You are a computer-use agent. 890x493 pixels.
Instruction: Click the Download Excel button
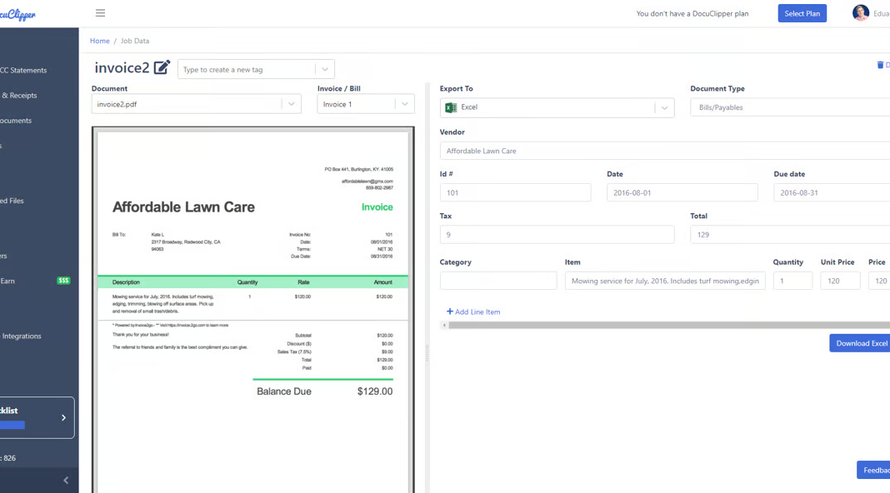[x=860, y=343]
